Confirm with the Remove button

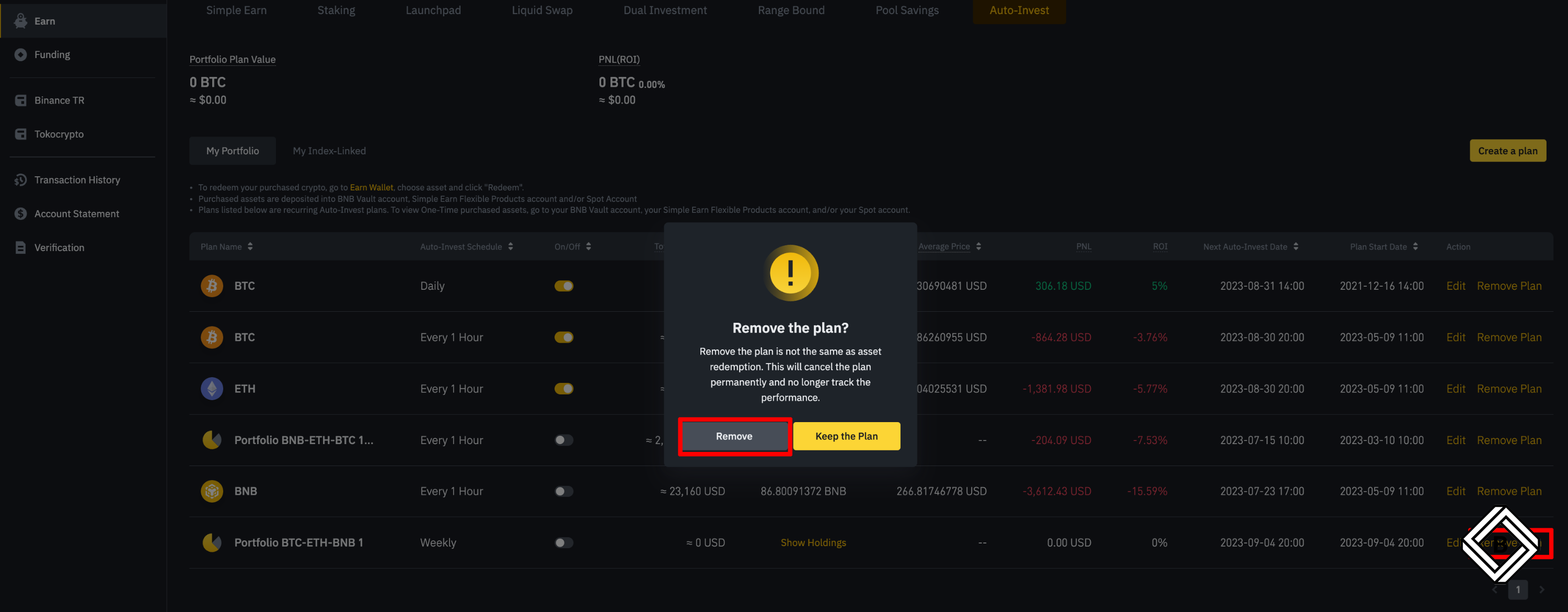pos(734,436)
